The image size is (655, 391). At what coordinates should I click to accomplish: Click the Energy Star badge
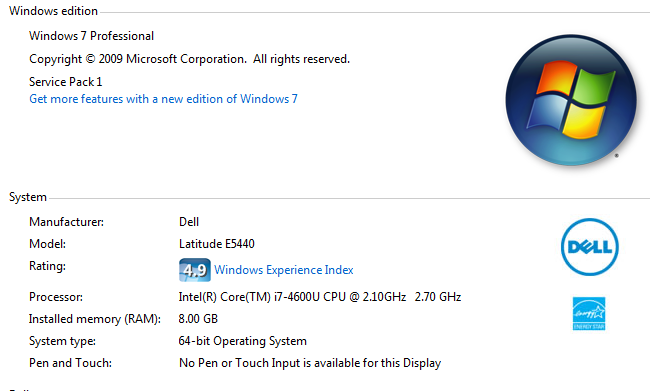point(589,314)
